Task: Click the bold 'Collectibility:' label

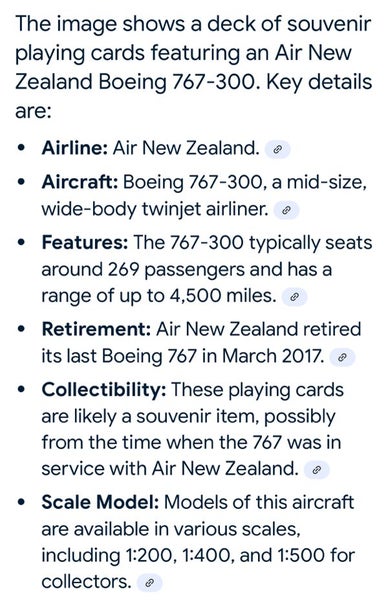Action: (x=104, y=390)
